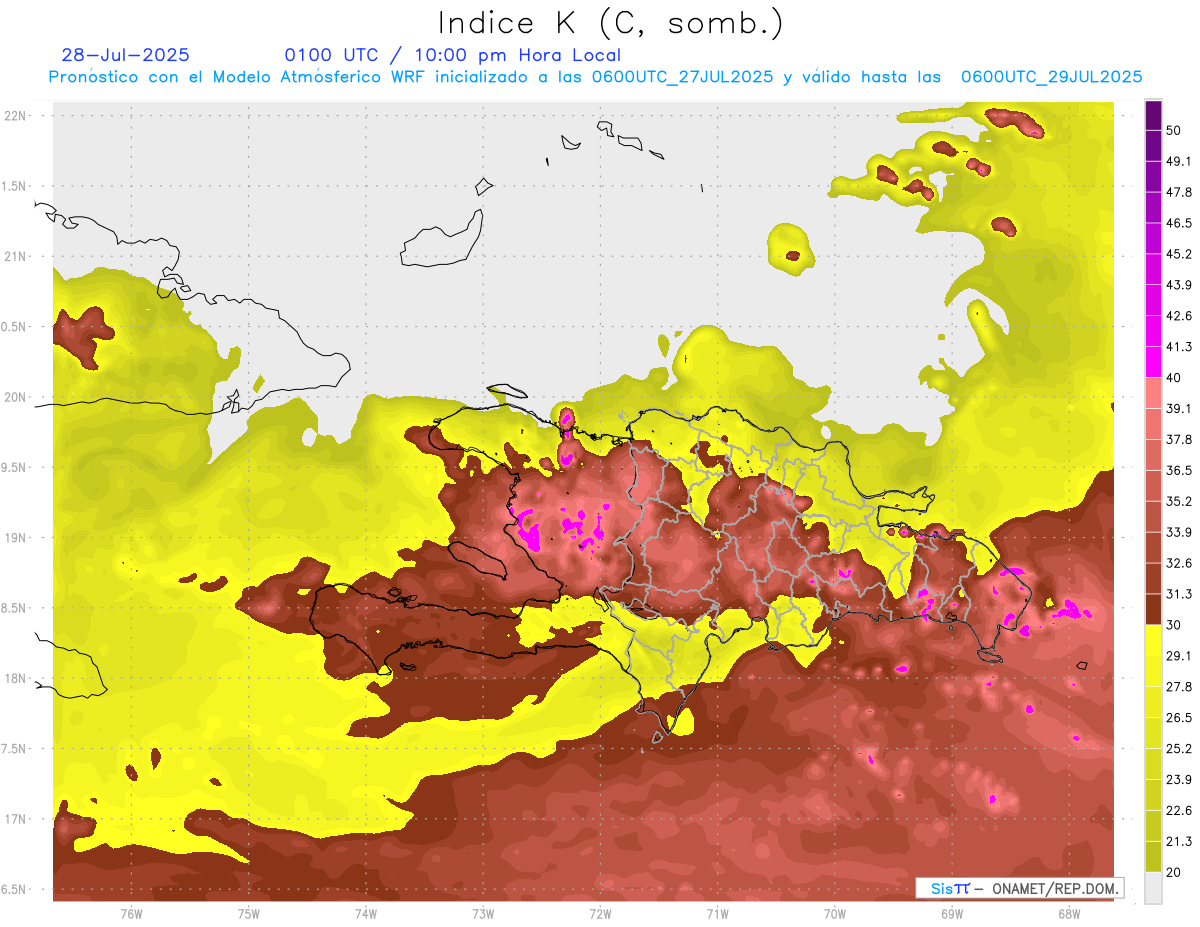1200x927 pixels.
Task: Click the '29.1' color scale value
Action: click(1178, 656)
